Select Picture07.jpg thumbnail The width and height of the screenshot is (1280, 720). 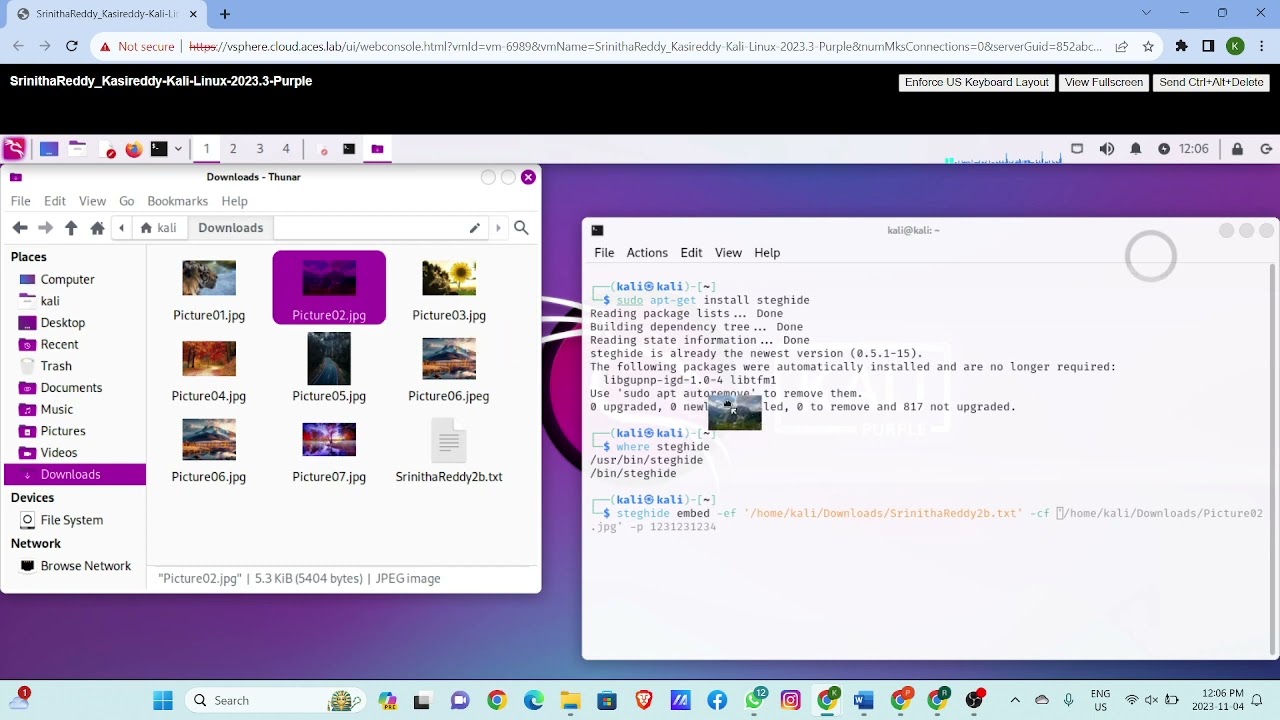pos(329,440)
